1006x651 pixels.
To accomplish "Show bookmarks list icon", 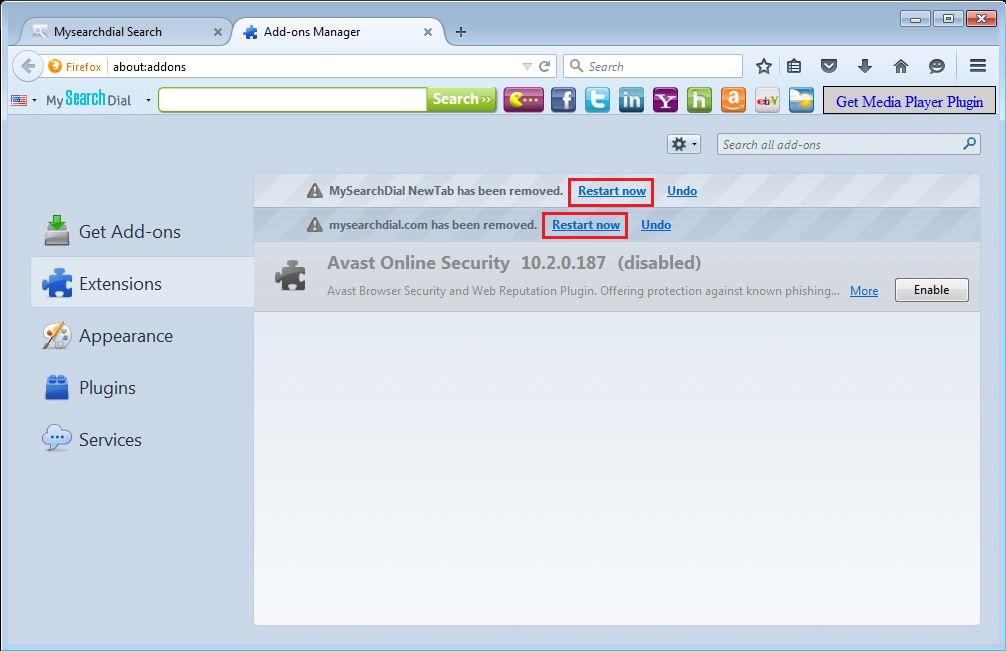I will tap(794, 66).
